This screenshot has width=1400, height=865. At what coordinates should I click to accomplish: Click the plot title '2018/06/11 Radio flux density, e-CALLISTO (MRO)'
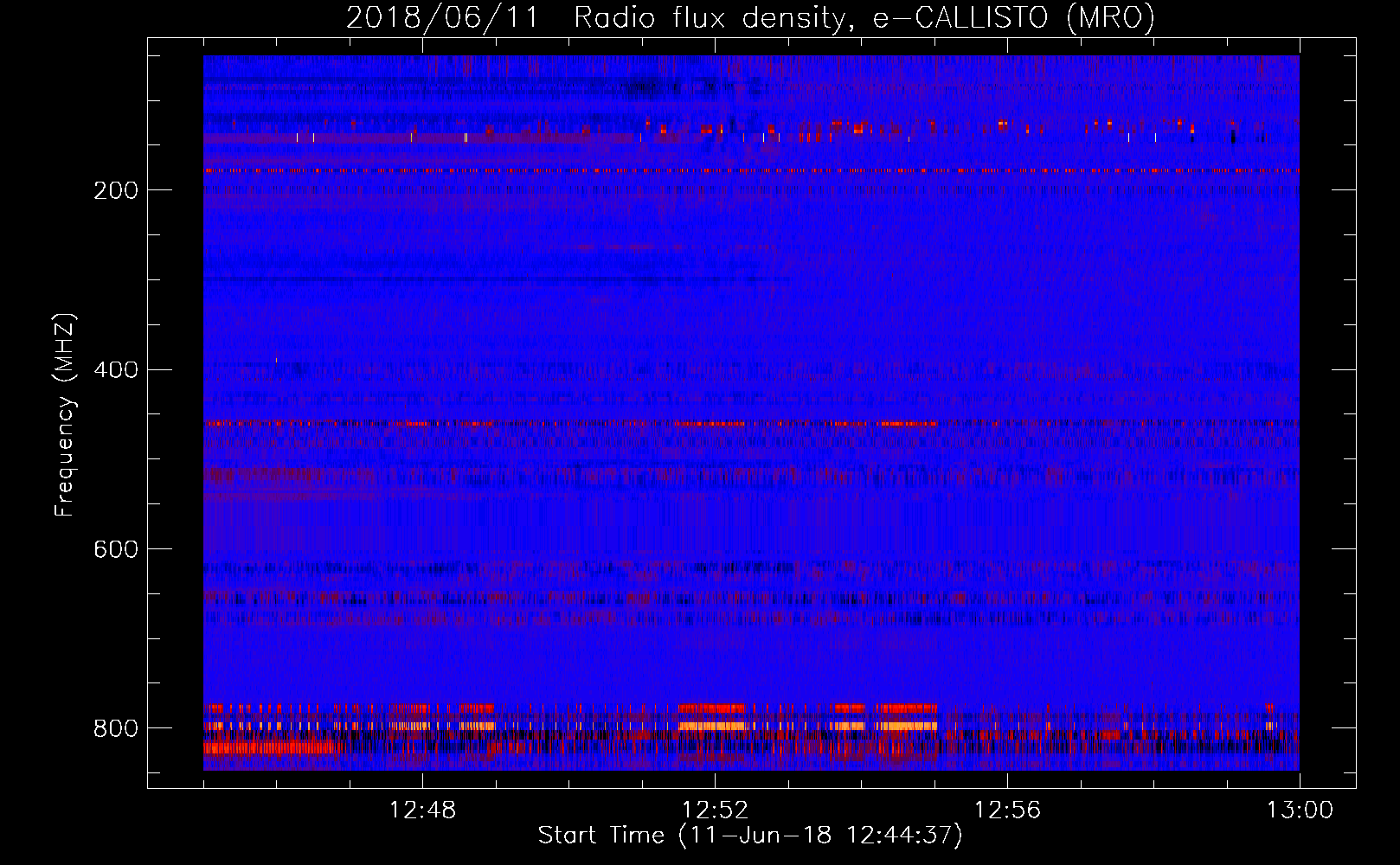[750, 17]
